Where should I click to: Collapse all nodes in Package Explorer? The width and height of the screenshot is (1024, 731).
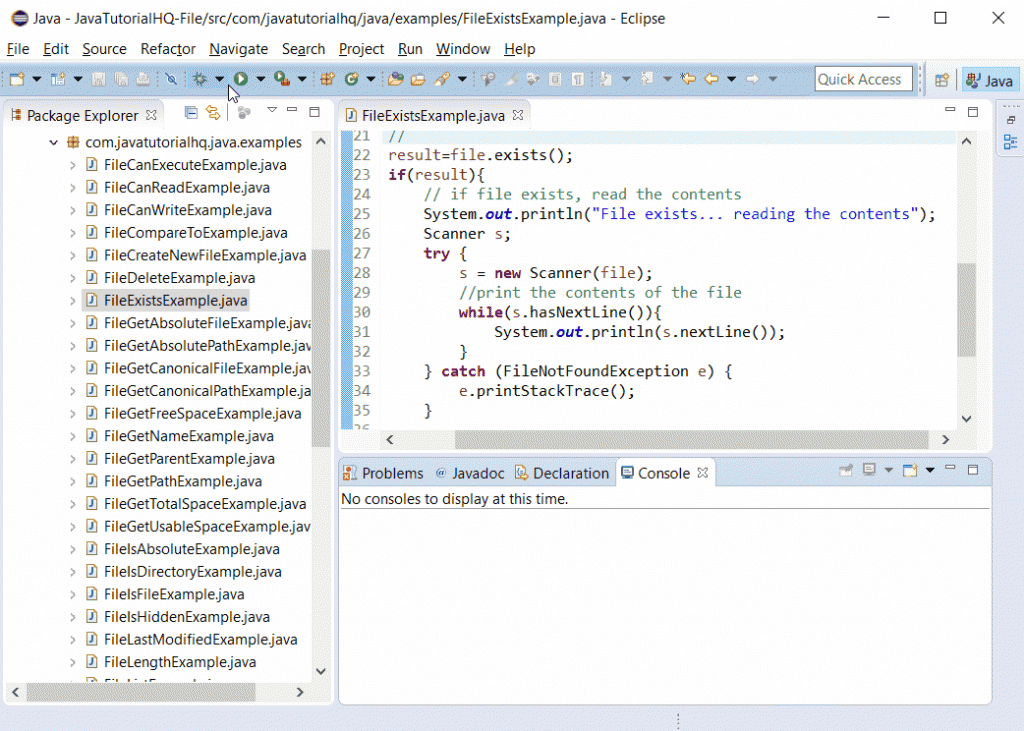tap(189, 113)
